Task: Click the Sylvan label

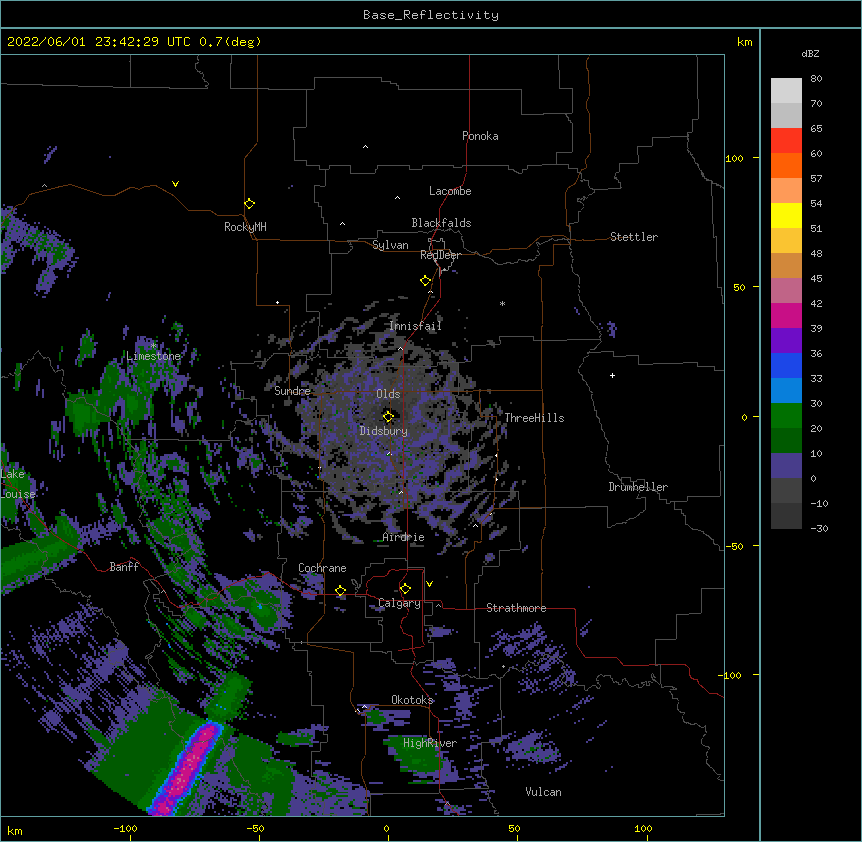Action: [x=390, y=245]
